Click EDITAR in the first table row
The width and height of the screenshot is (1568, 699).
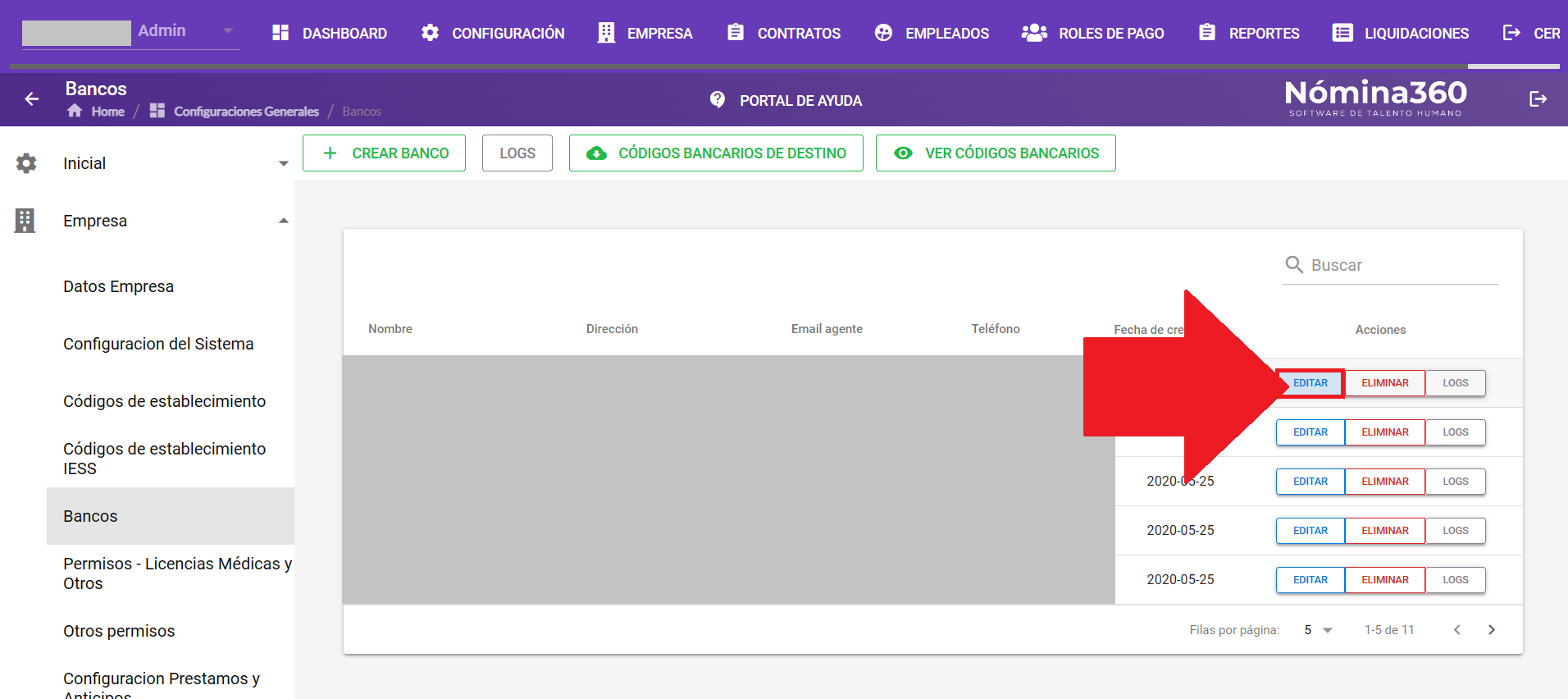point(1310,383)
